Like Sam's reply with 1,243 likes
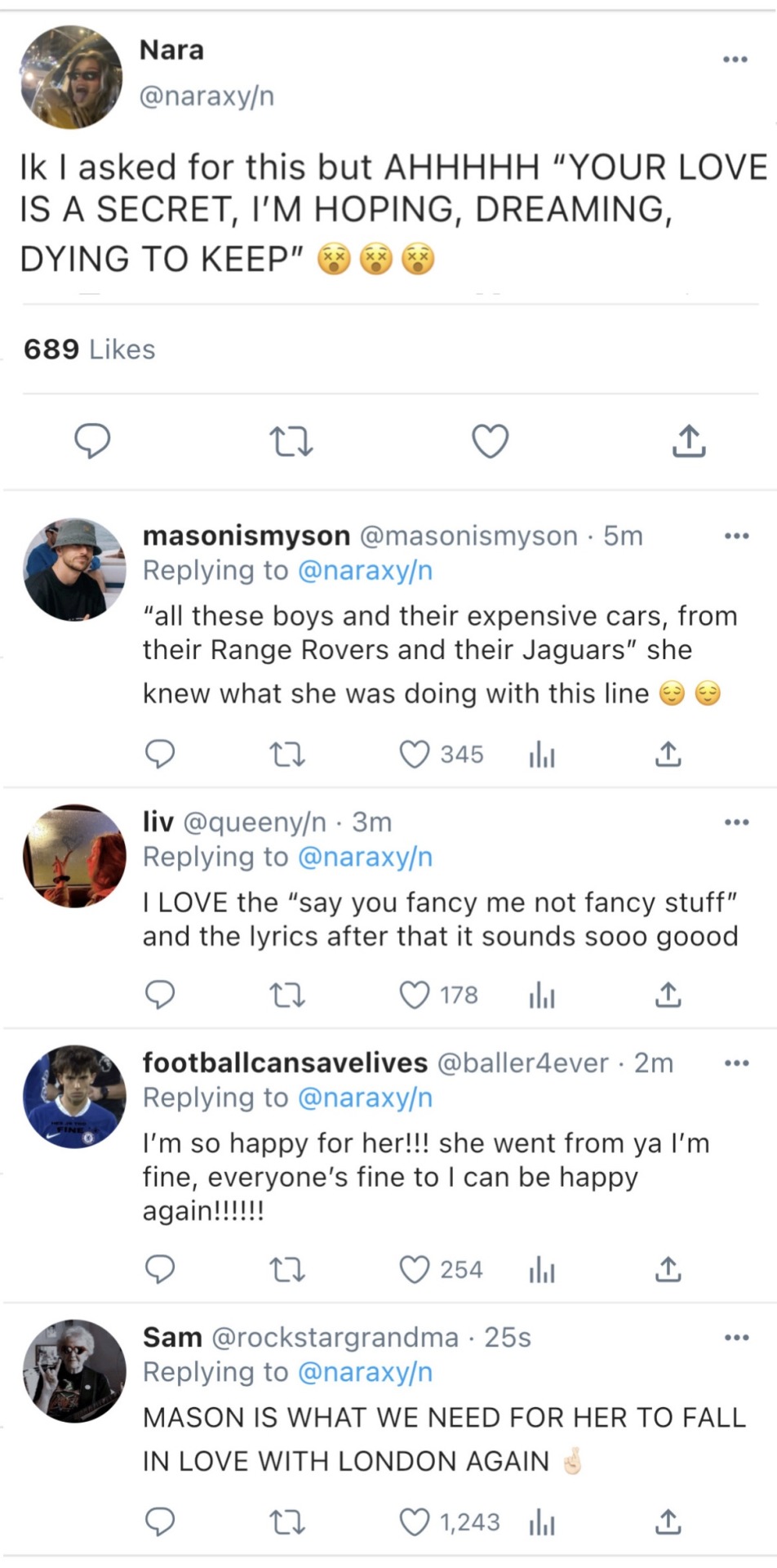 [x=415, y=1523]
